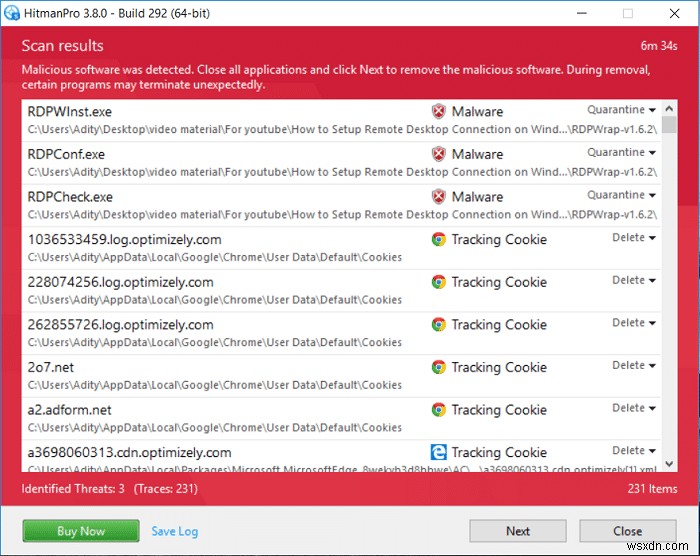Select the RDPCheck.exe file name

pos(70,197)
